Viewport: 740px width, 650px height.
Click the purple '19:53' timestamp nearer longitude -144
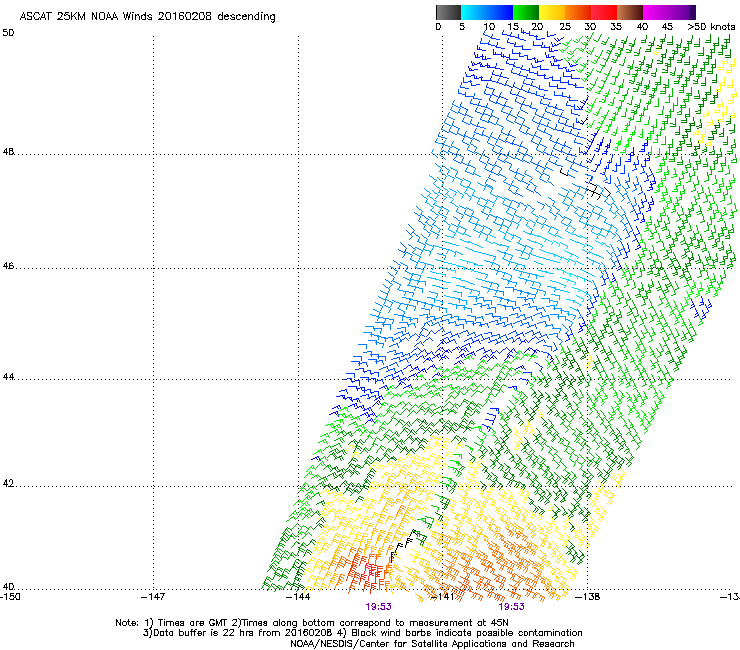378,607
